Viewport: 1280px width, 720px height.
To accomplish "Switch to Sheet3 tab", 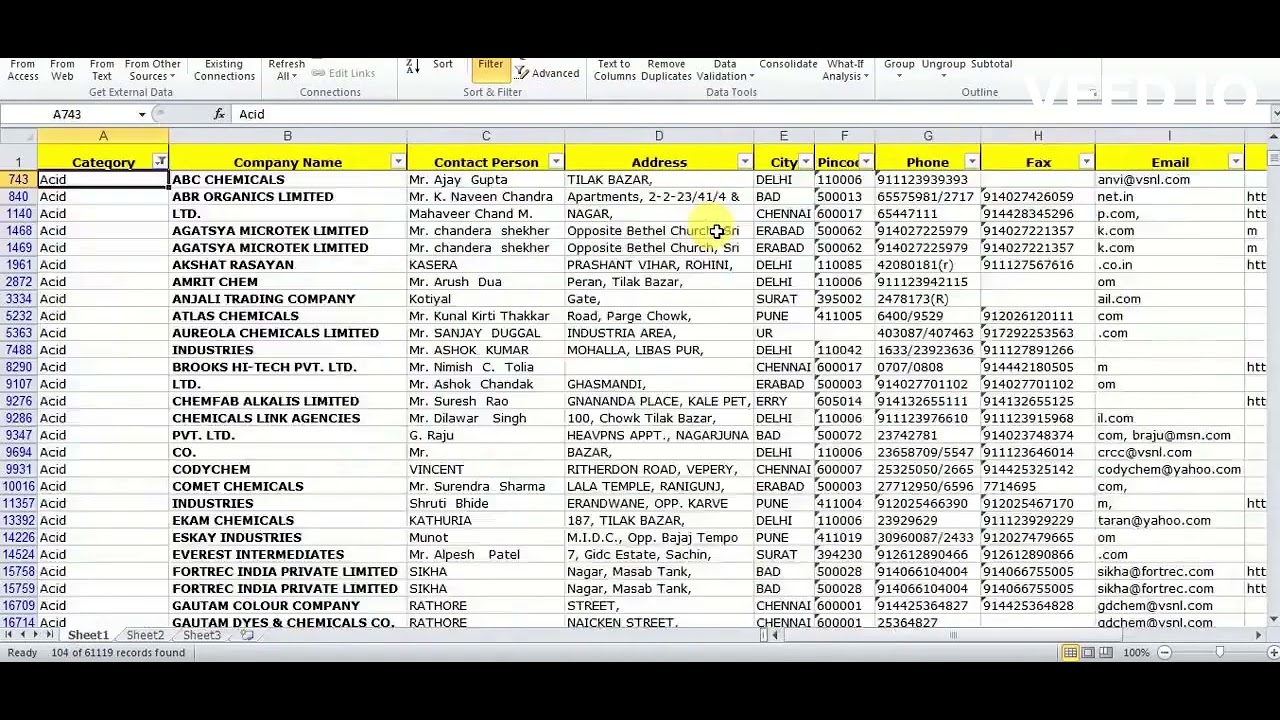I will (201, 636).
